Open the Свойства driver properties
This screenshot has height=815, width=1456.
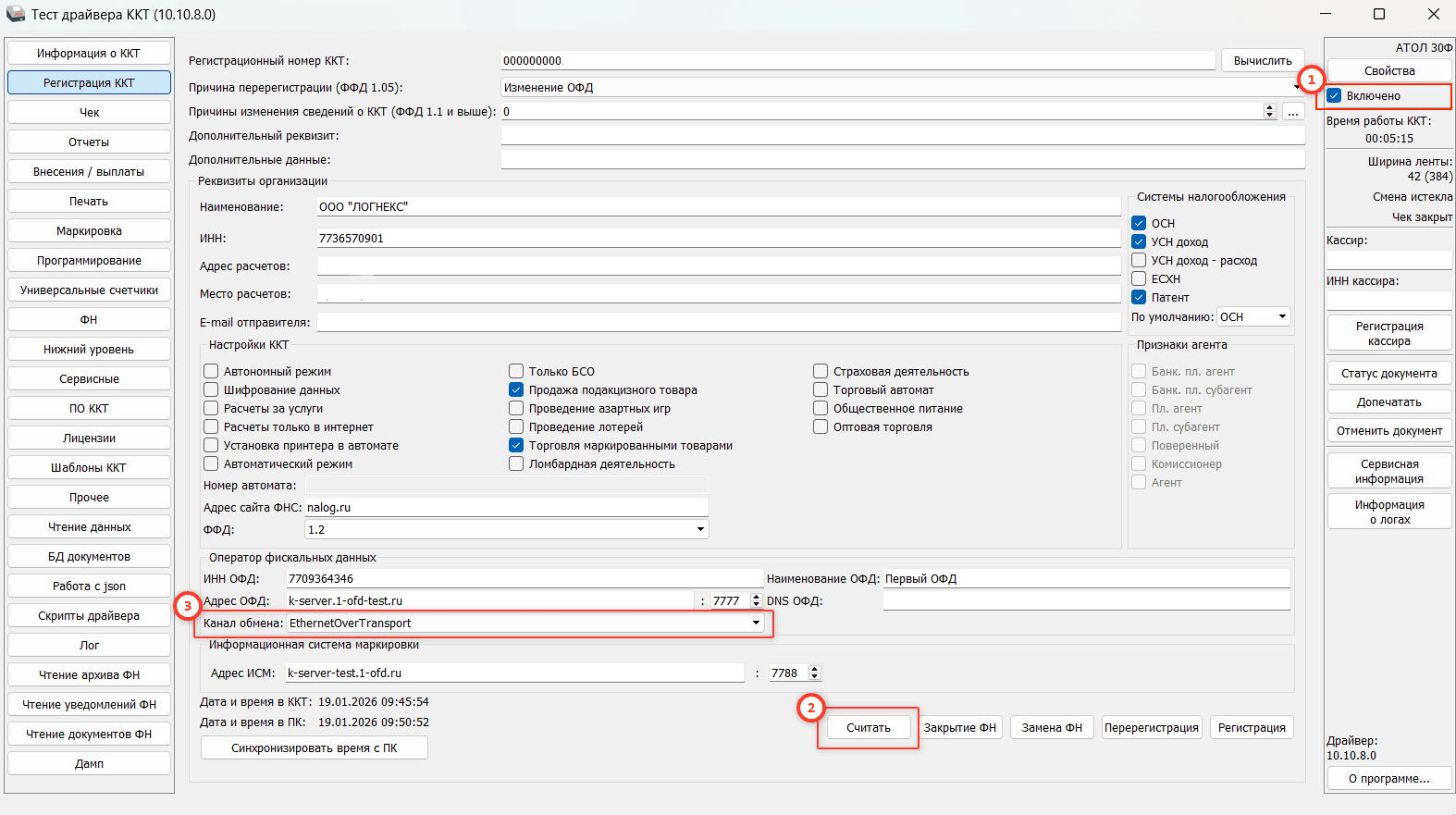(1388, 70)
